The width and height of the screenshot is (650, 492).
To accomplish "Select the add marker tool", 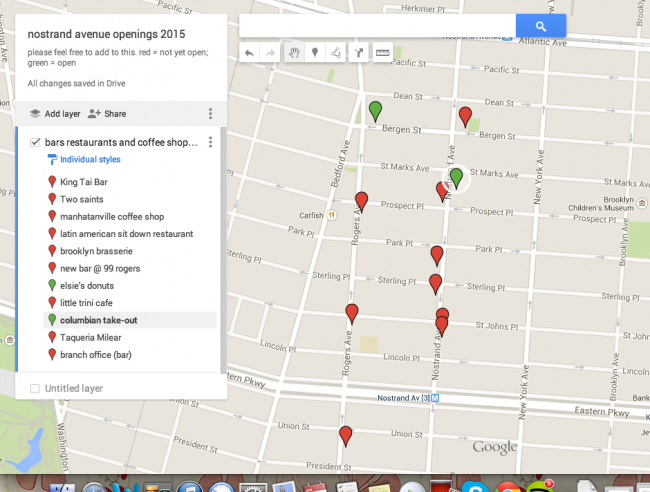I will tap(315, 53).
